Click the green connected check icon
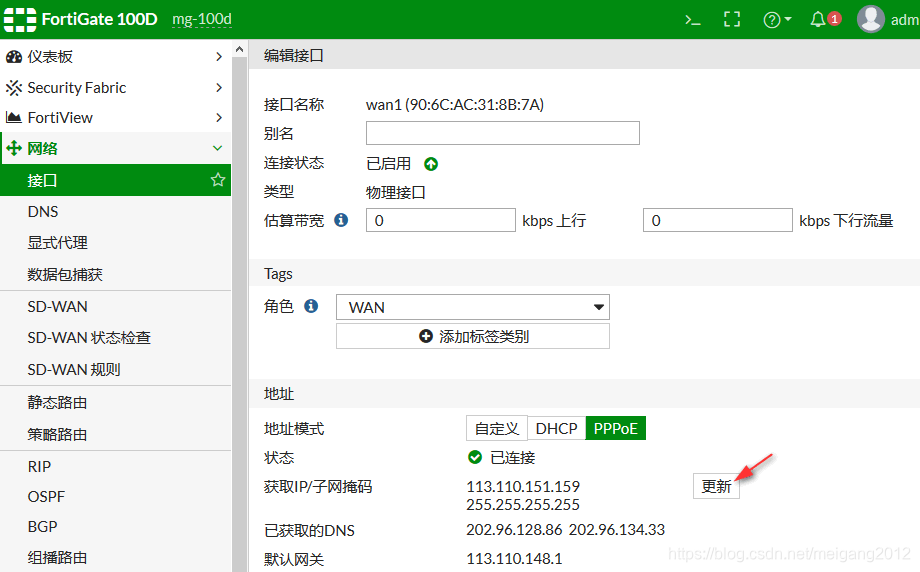 coord(475,457)
